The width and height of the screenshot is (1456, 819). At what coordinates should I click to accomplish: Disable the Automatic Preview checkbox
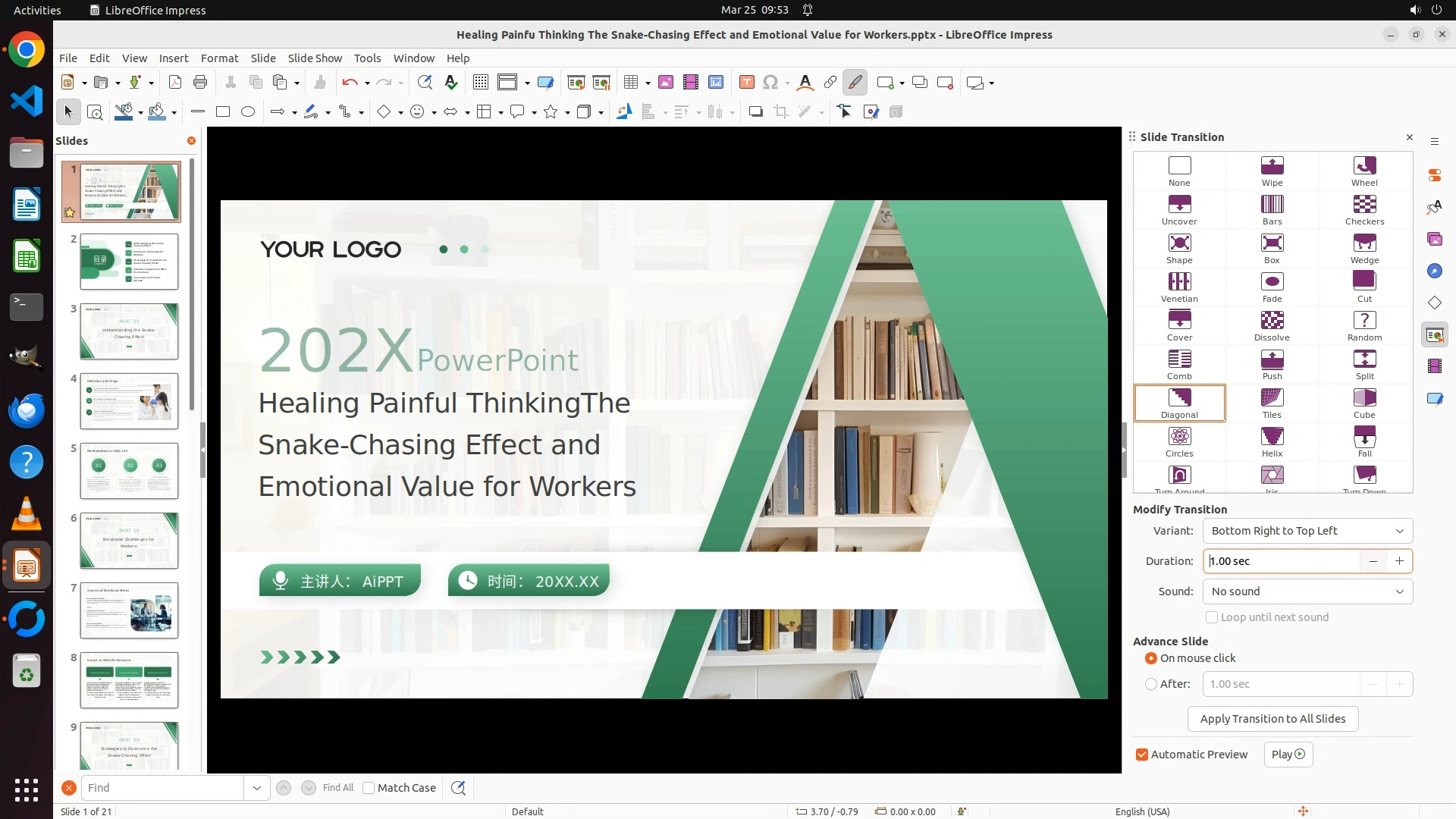(x=1141, y=755)
